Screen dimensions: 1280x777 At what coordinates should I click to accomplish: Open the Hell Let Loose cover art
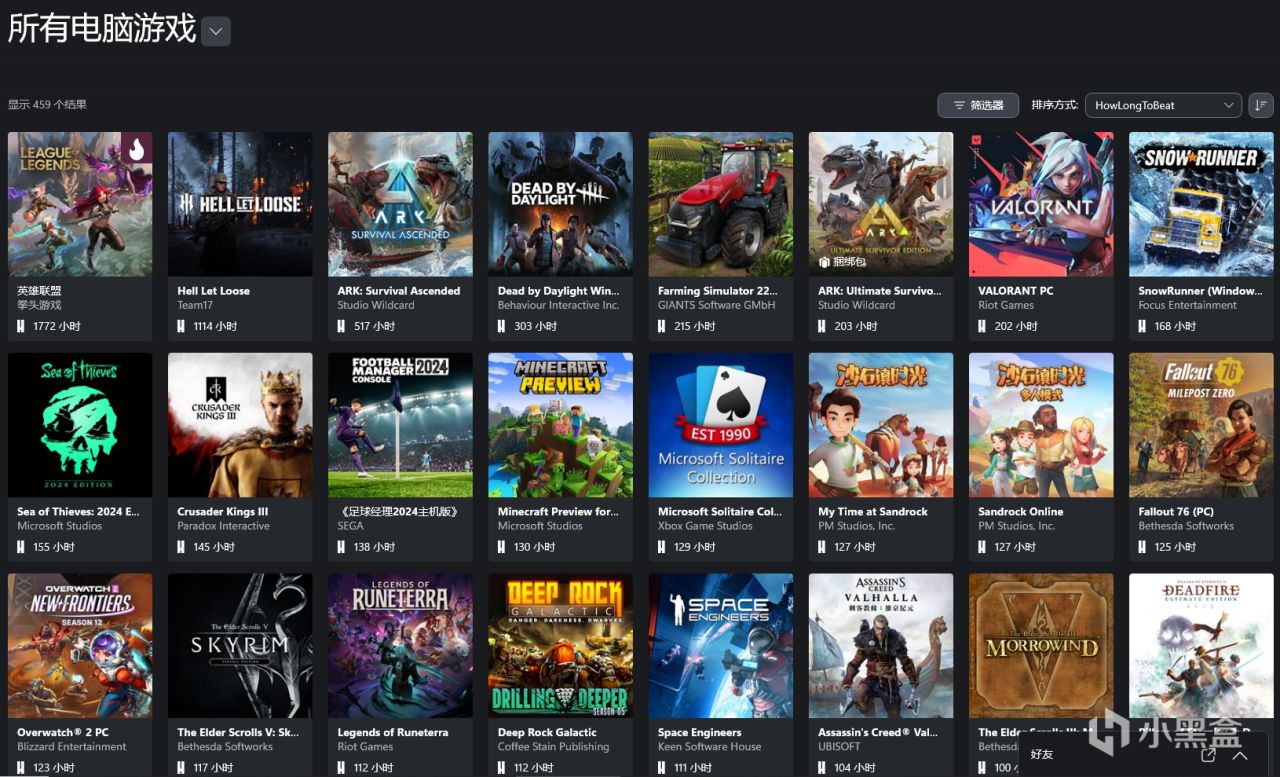coord(240,204)
